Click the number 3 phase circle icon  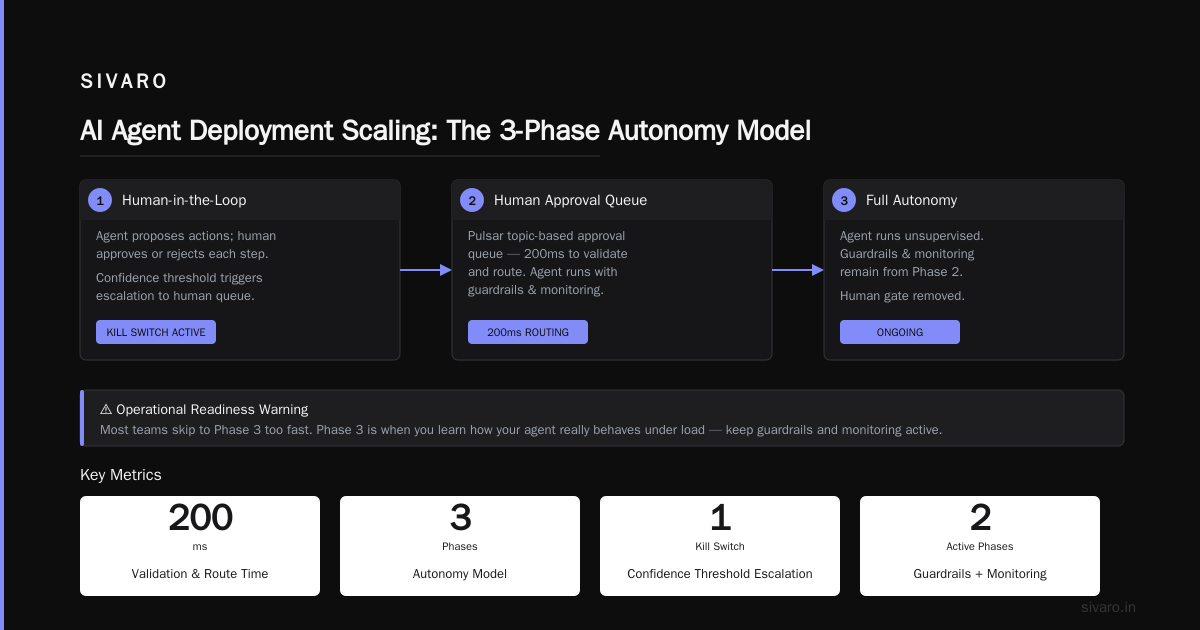844,200
